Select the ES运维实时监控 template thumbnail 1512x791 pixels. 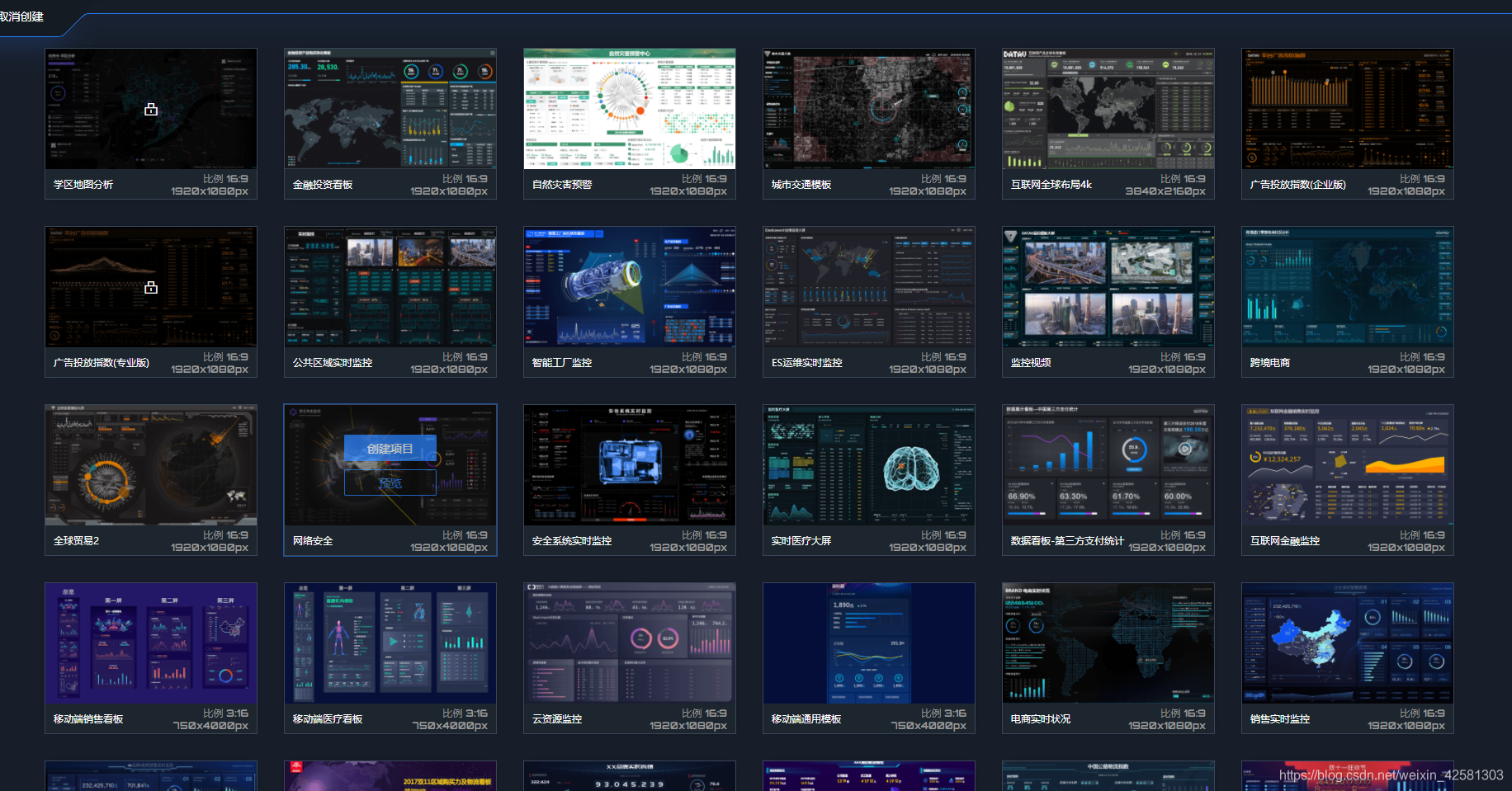[869, 287]
